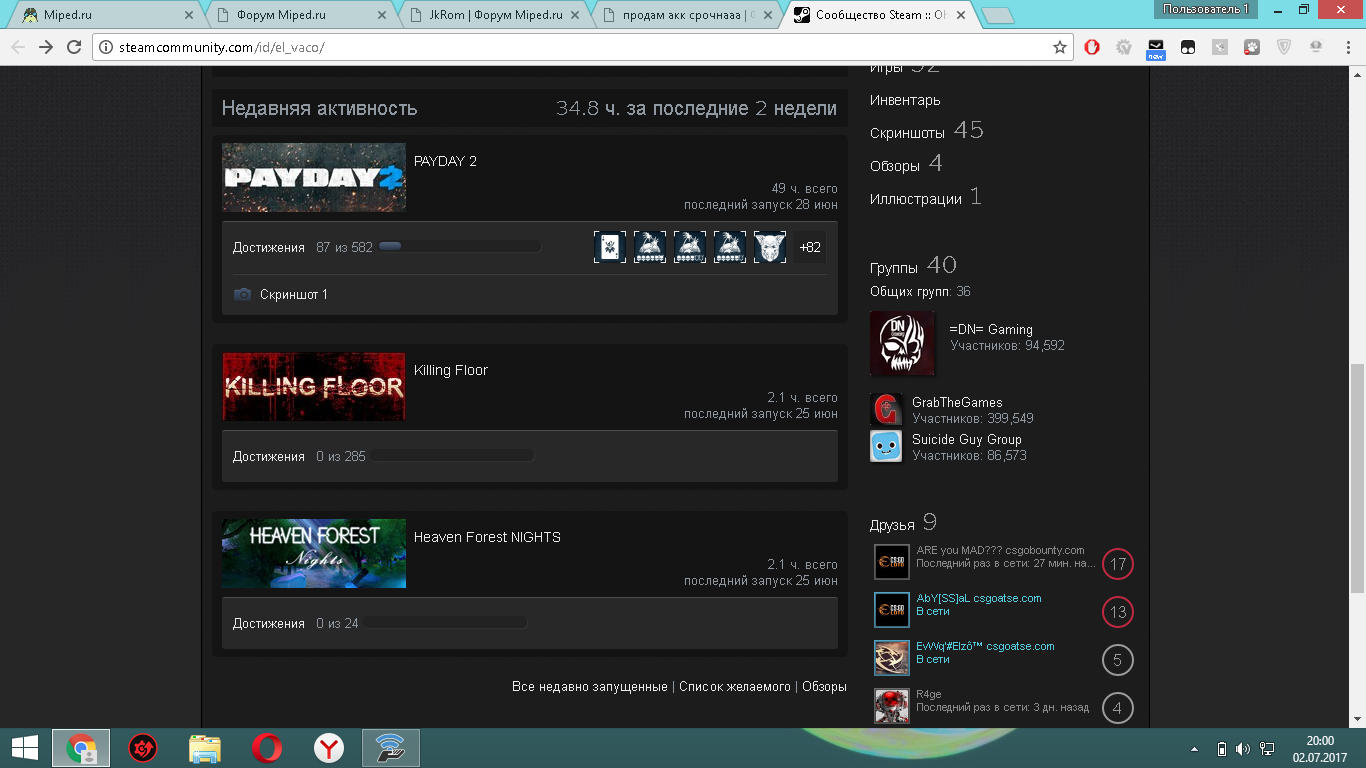Open the Скриншоты 45 sidebar link

pos(927,131)
